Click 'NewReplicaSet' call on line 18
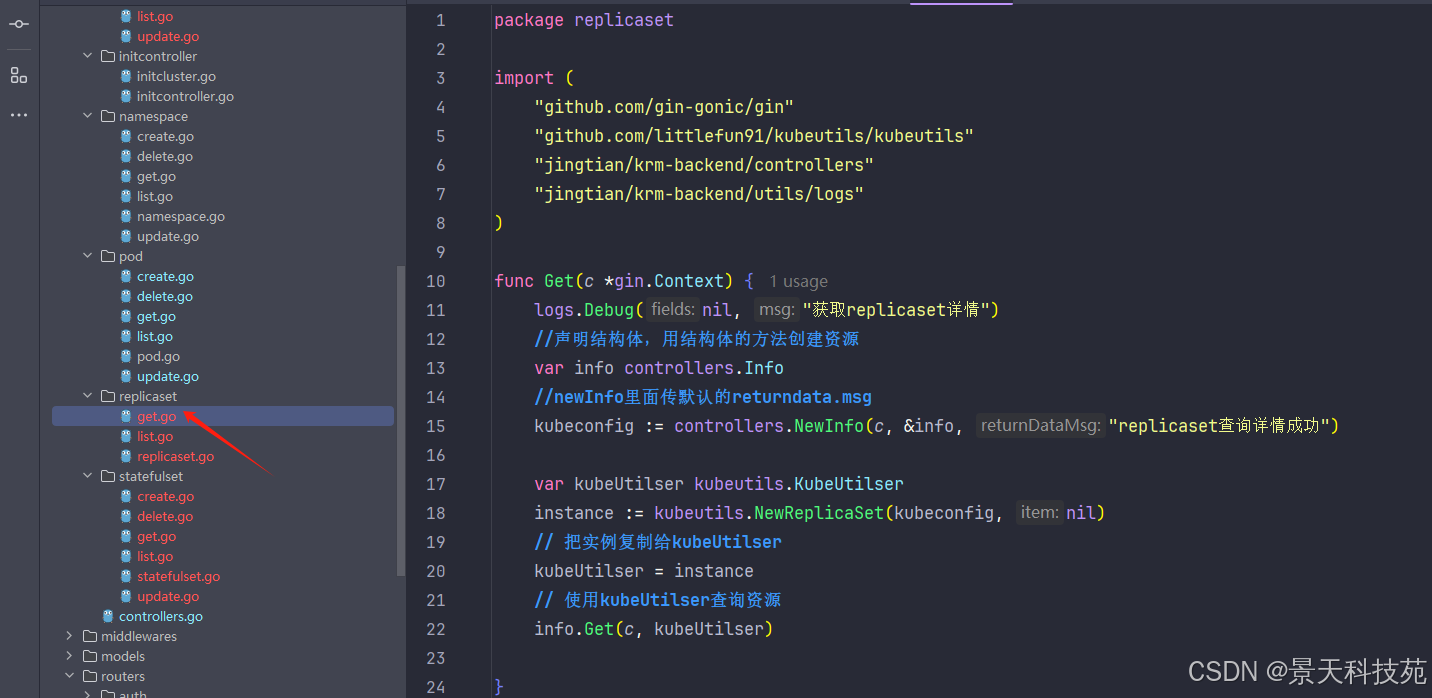This screenshot has width=1432, height=698. click(x=819, y=513)
